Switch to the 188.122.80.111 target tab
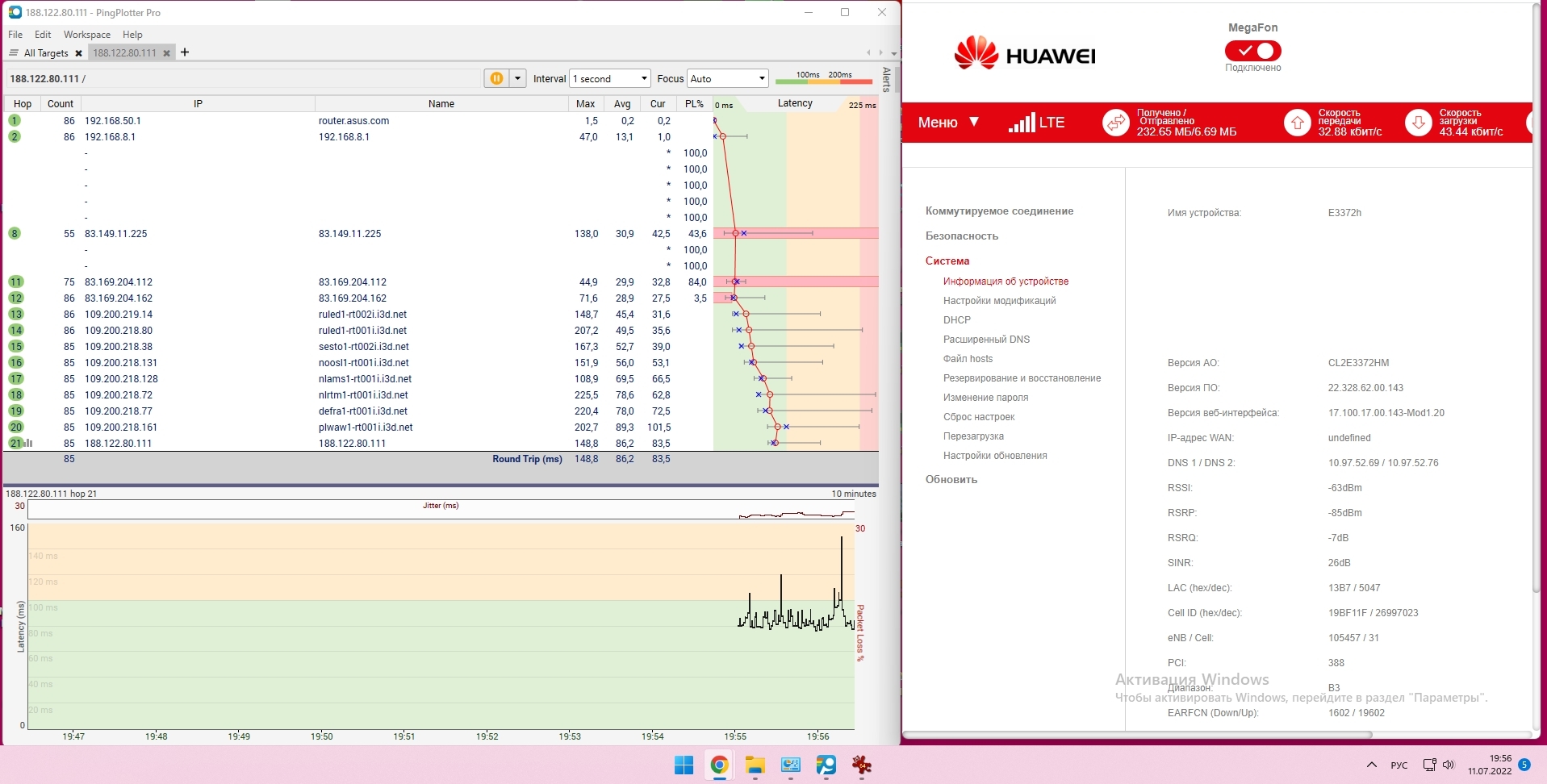The width and height of the screenshot is (1547, 784). [x=124, y=53]
